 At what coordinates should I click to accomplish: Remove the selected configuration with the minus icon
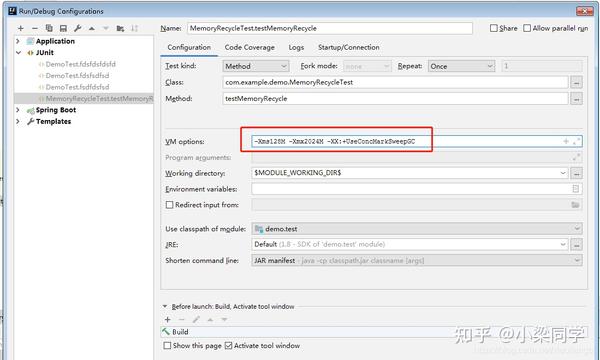tap(35, 28)
